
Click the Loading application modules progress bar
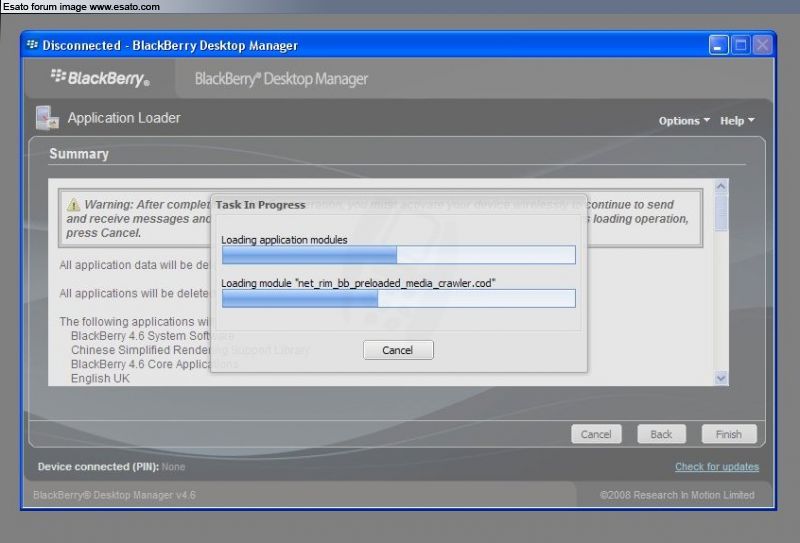point(398,255)
